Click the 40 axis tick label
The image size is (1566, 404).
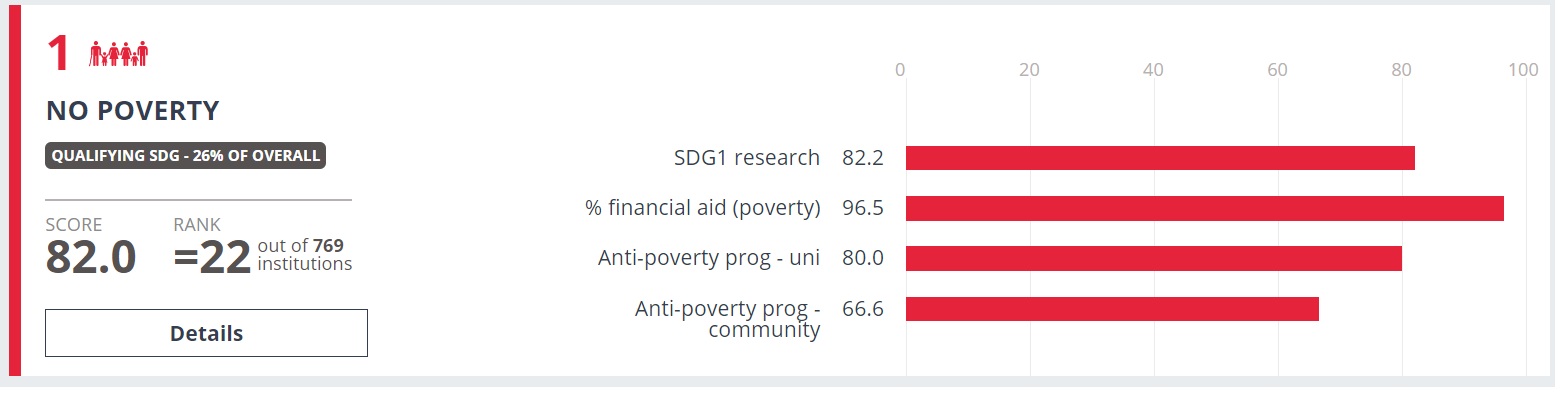(1153, 70)
